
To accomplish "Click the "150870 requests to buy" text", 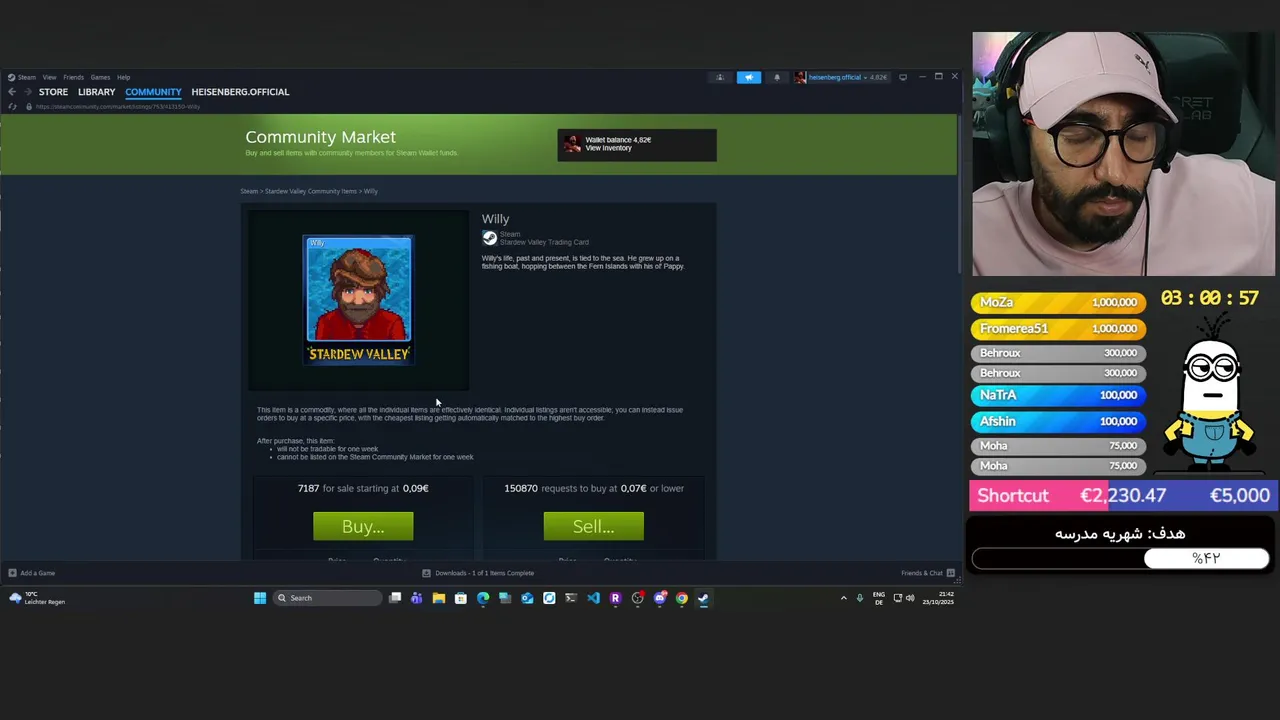I will pos(594,488).
